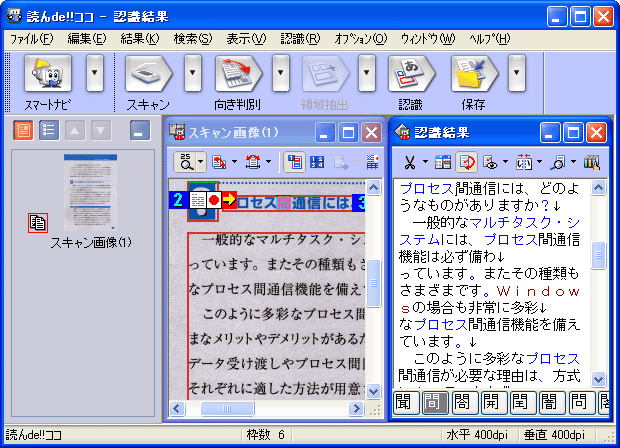
Task: Open the 編集(E) menu
Action: [87, 39]
